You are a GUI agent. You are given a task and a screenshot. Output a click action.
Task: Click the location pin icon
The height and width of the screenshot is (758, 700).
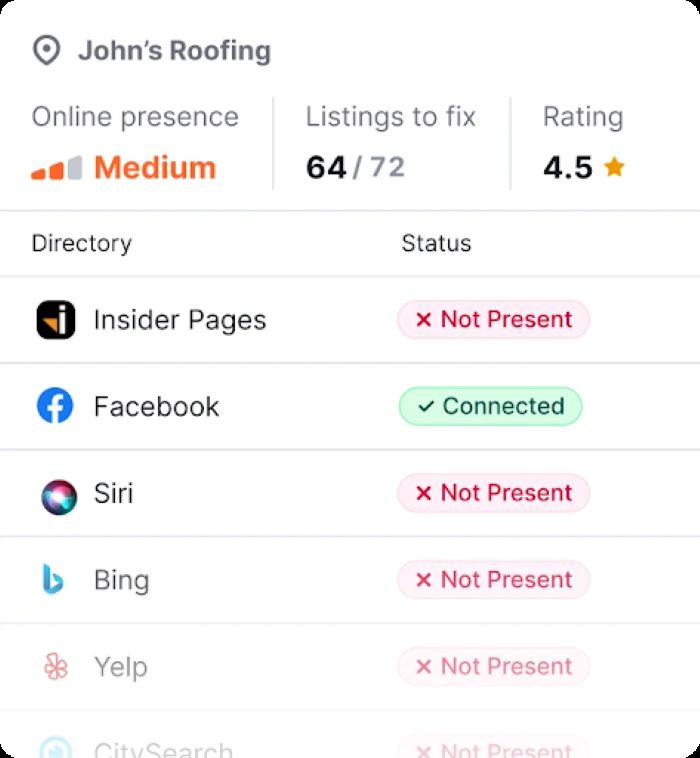pos(46,50)
